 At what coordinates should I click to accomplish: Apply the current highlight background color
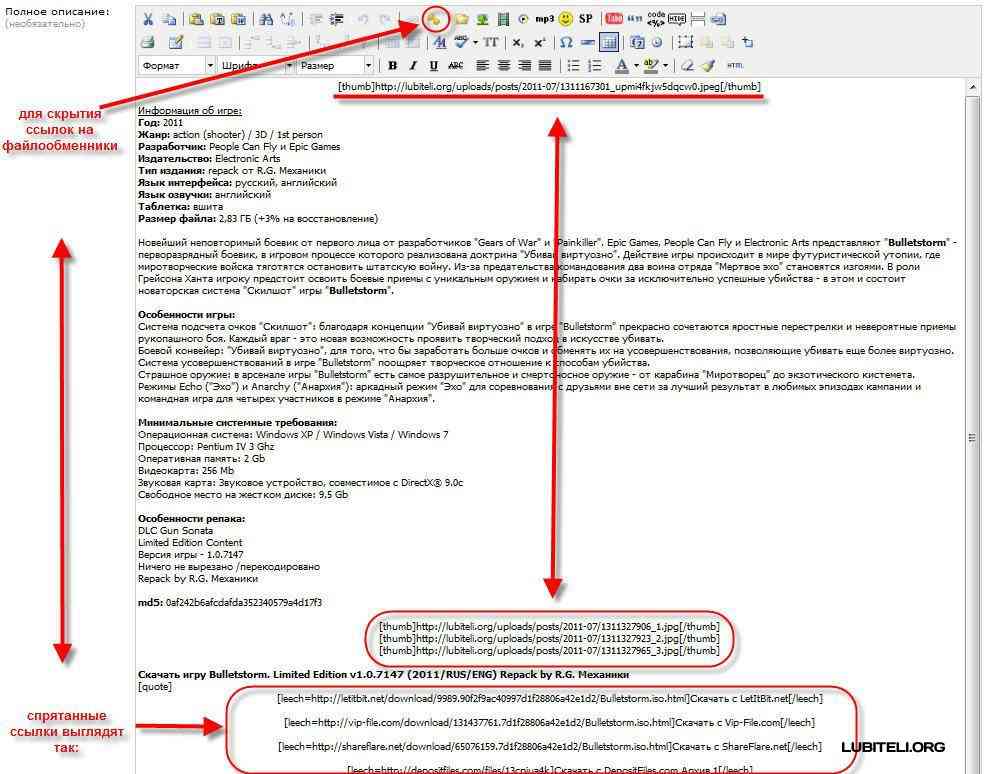pos(651,65)
